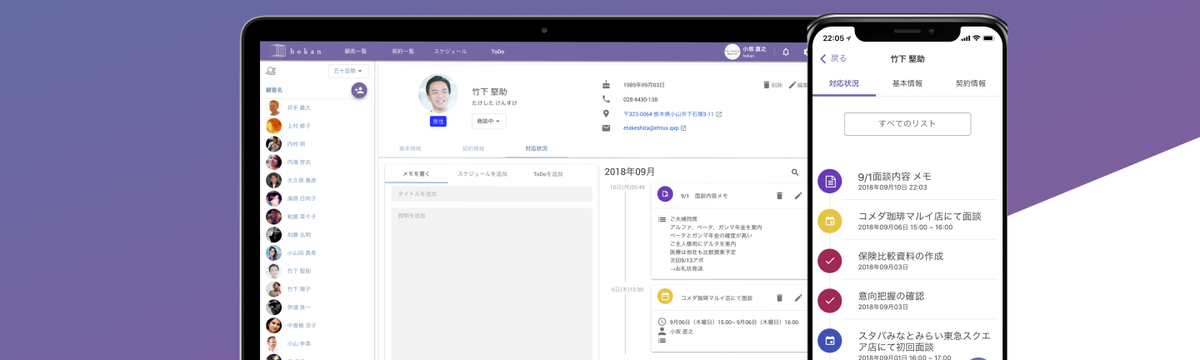
Task: Select customer 内海 京衣
Action: pyautogui.click(x=290, y=162)
